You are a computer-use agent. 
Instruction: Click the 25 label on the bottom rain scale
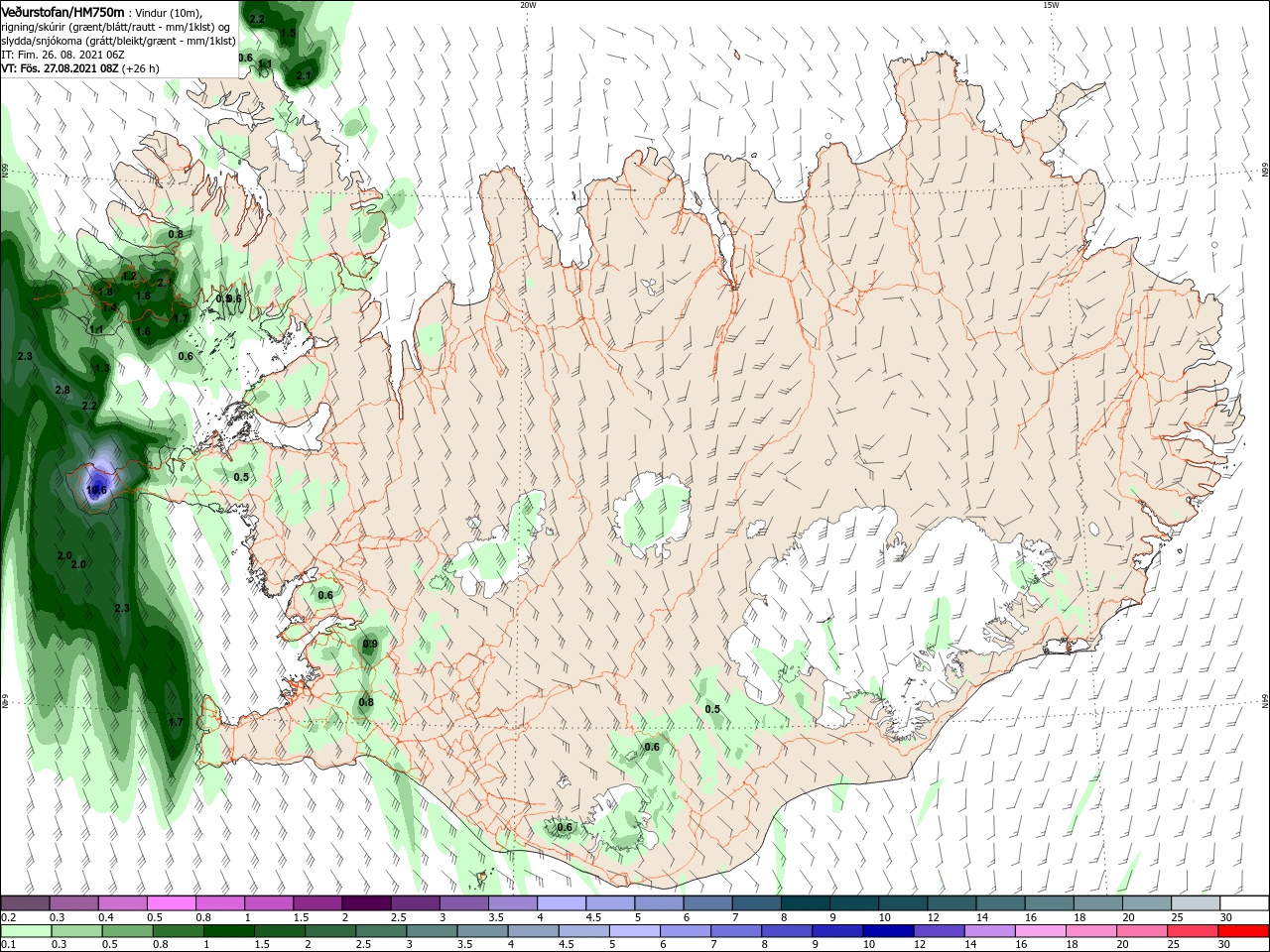pyautogui.click(x=1174, y=945)
